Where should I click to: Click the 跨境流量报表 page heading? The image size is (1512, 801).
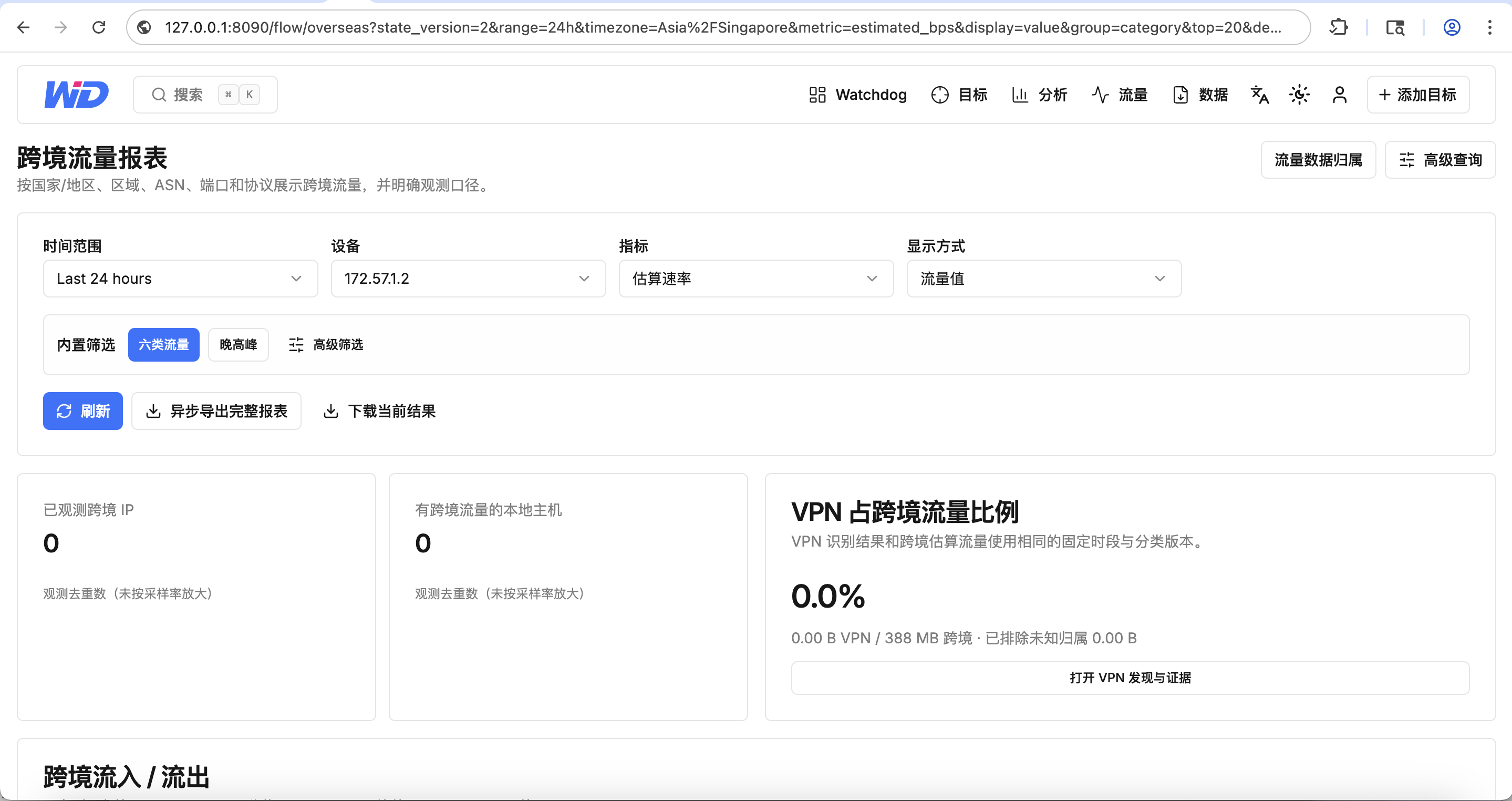point(92,157)
